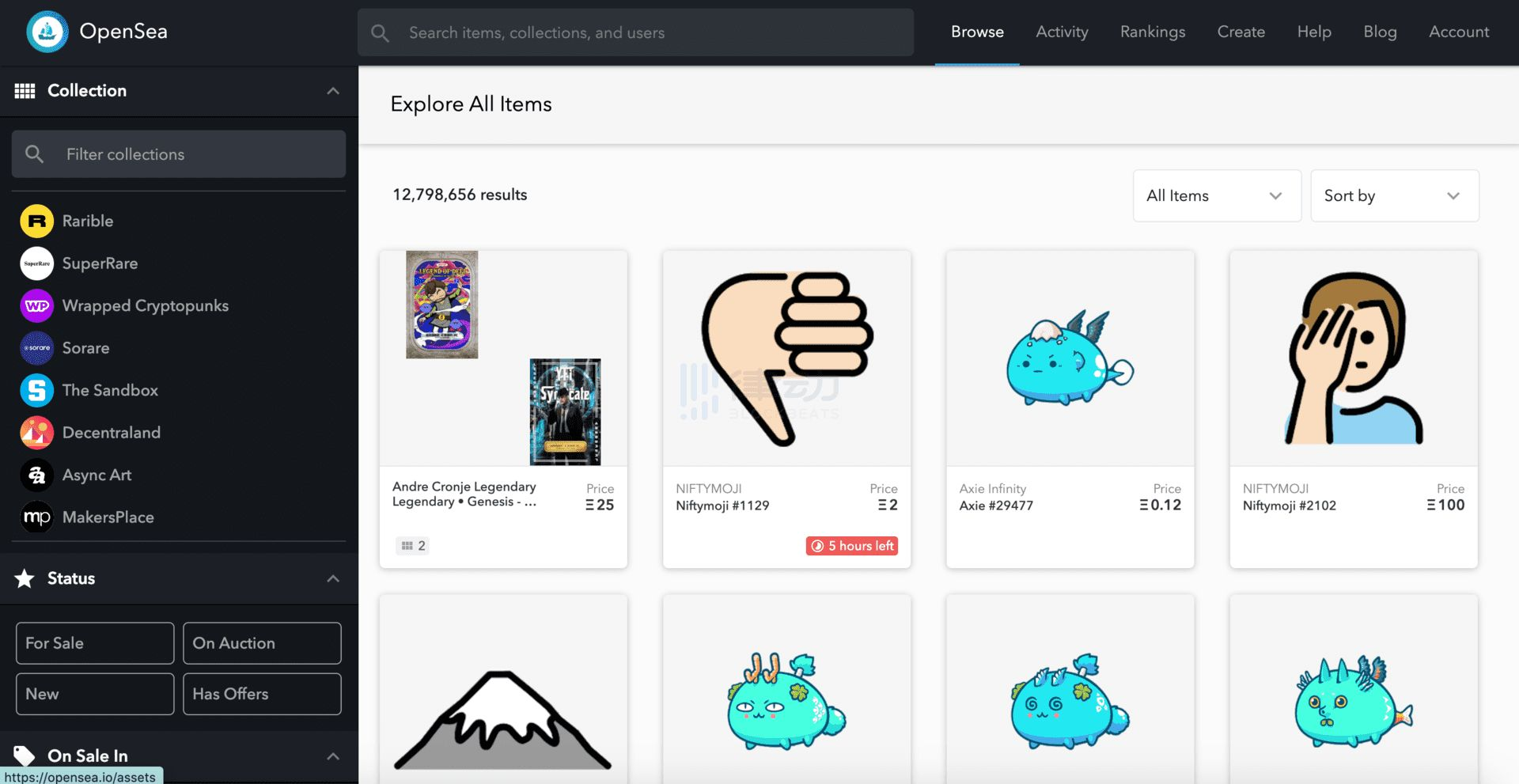Open the Activity tab
This screenshot has width=1519, height=784.
coord(1062,32)
